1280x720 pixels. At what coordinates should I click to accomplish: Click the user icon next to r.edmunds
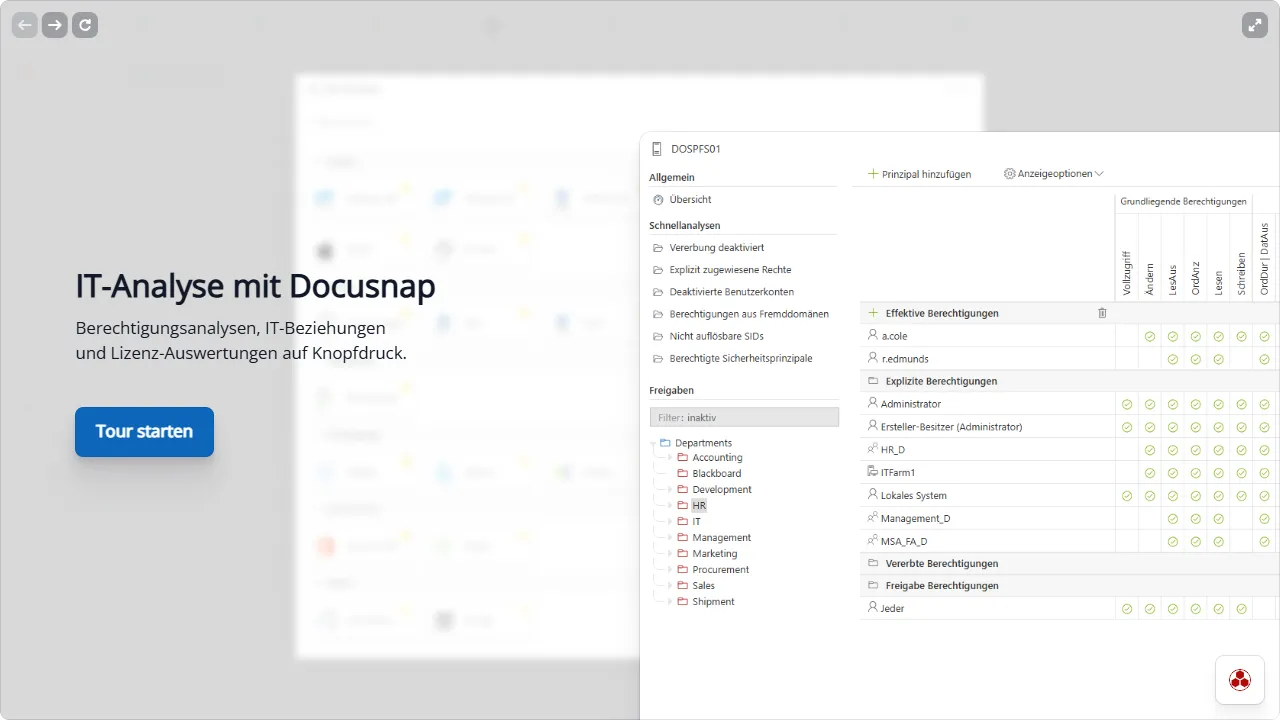coord(873,358)
